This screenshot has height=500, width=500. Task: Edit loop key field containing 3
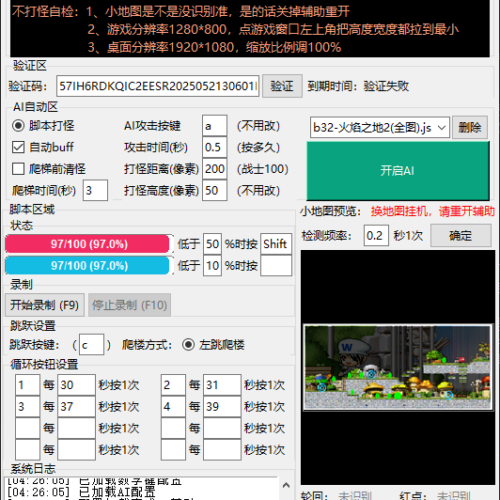[x=28, y=407]
